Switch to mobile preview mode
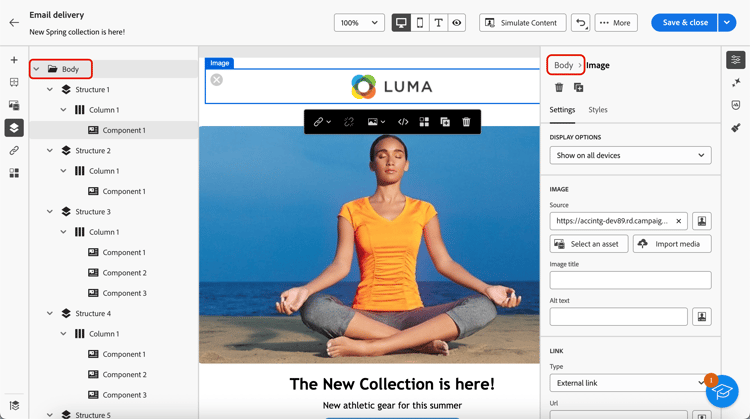The height and width of the screenshot is (419, 750). click(x=420, y=22)
